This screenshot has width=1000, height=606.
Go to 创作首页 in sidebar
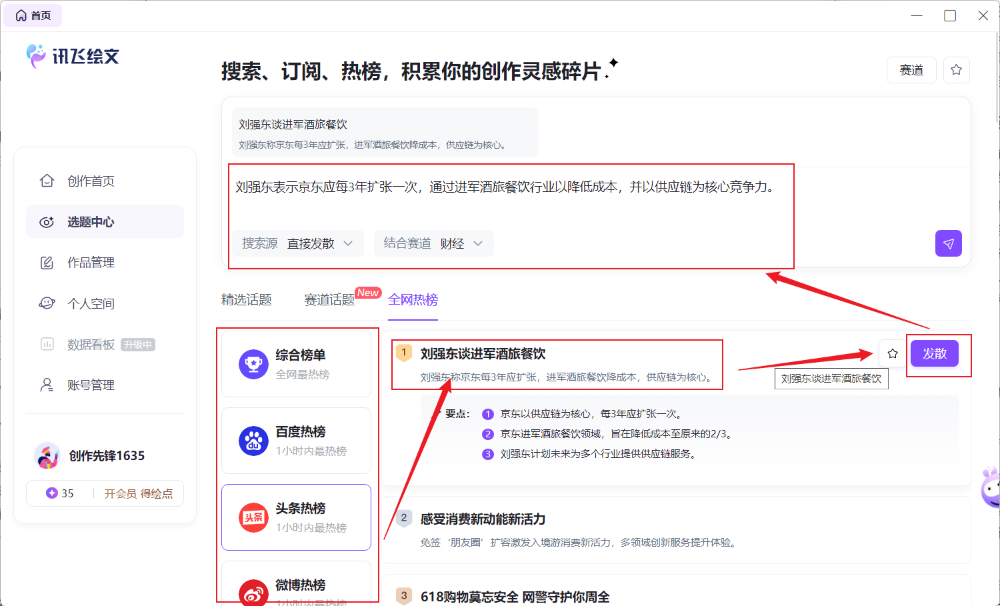(91, 181)
